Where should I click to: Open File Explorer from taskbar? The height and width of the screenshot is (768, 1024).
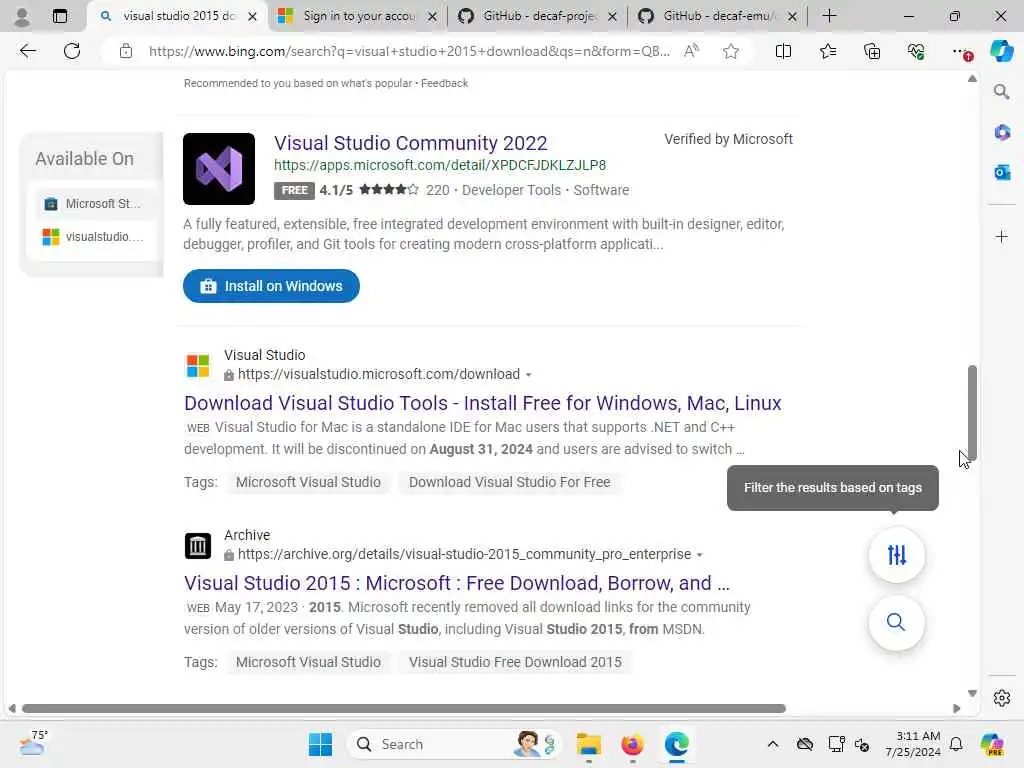[x=588, y=744]
